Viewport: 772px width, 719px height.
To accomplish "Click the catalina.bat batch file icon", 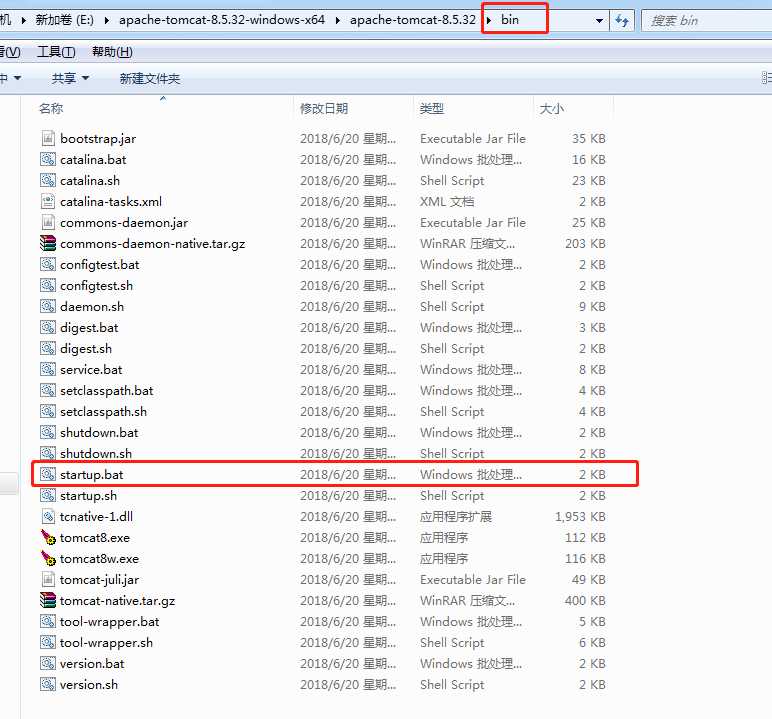I will click(x=48, y=160).
